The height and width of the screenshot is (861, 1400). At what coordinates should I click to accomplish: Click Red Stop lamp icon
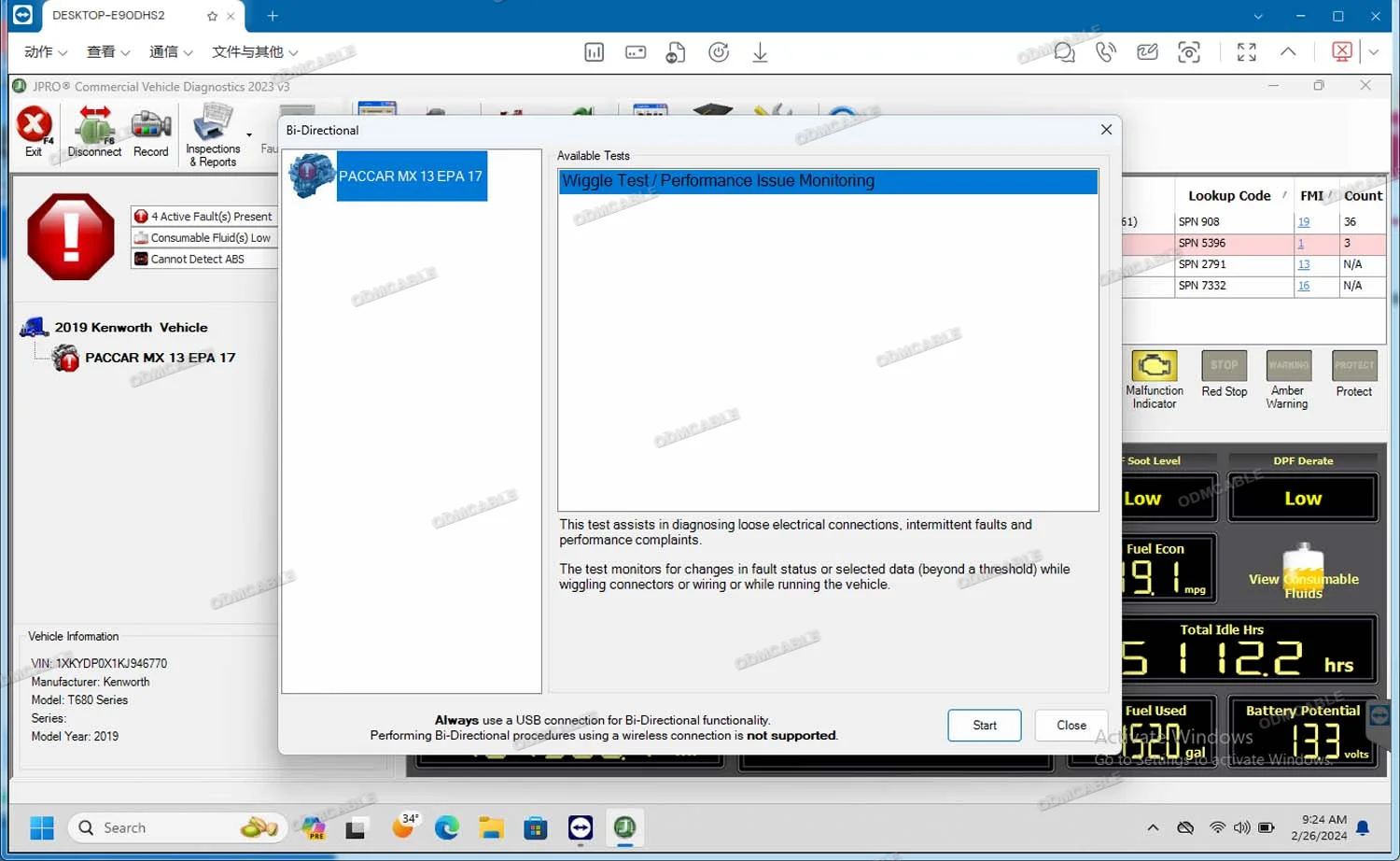(1224, 365)
